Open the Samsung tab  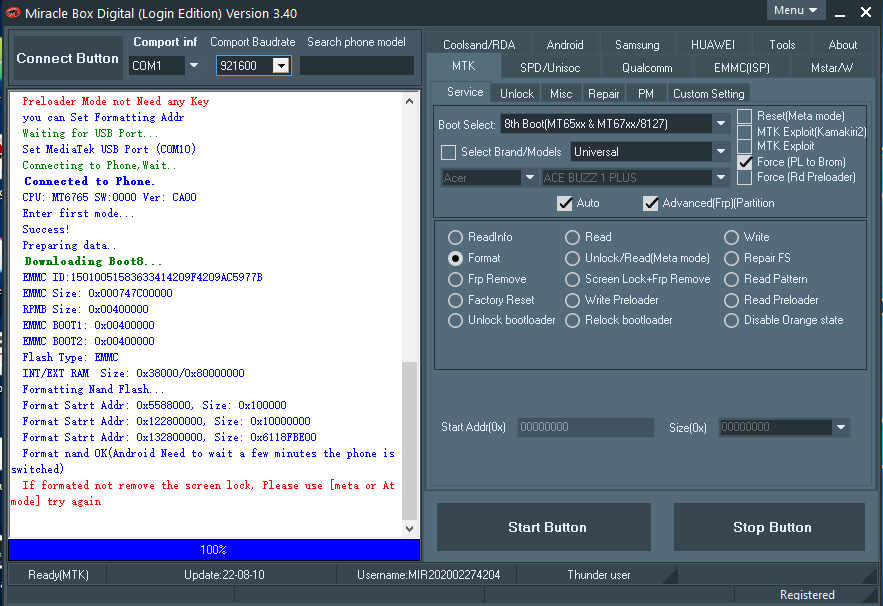(x=637, y=44)
